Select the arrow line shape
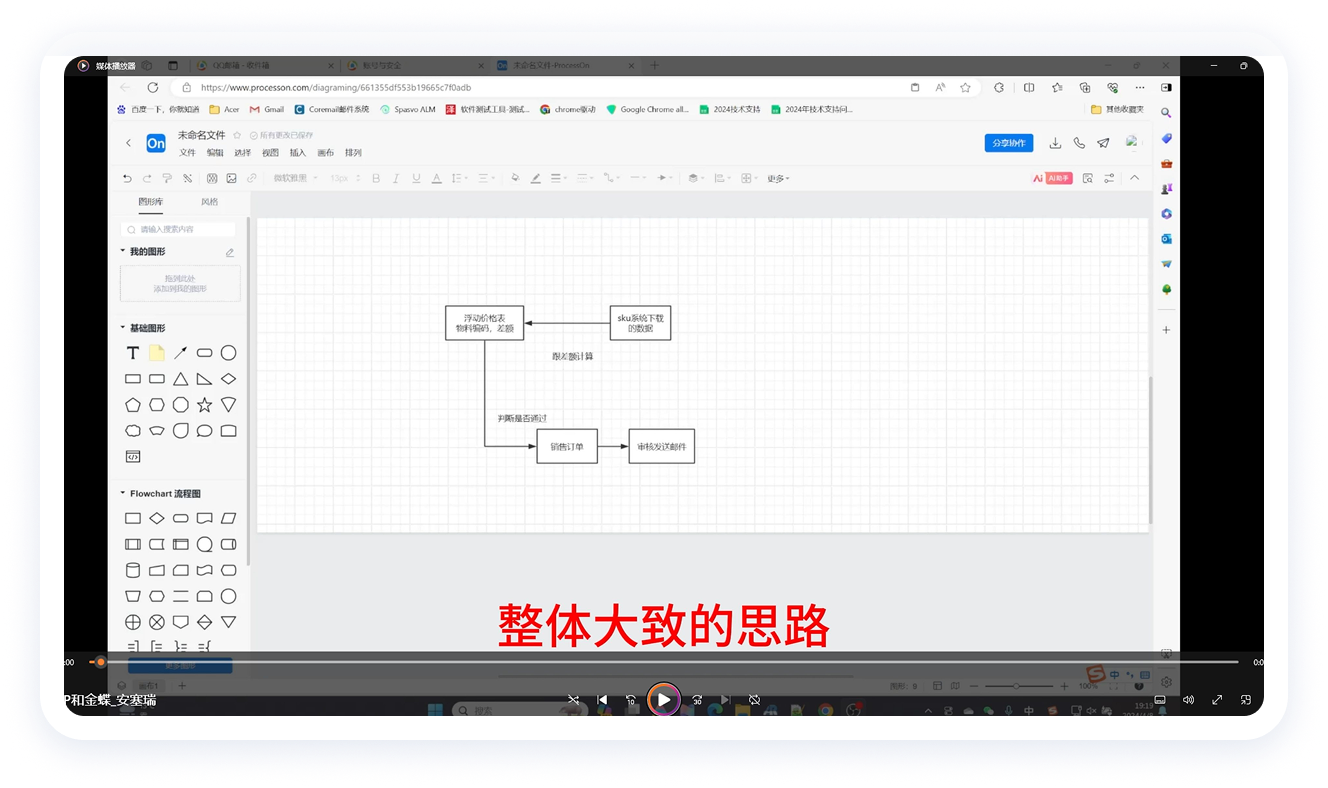This screenshot has width=1328, height=788. click(181, 353)
